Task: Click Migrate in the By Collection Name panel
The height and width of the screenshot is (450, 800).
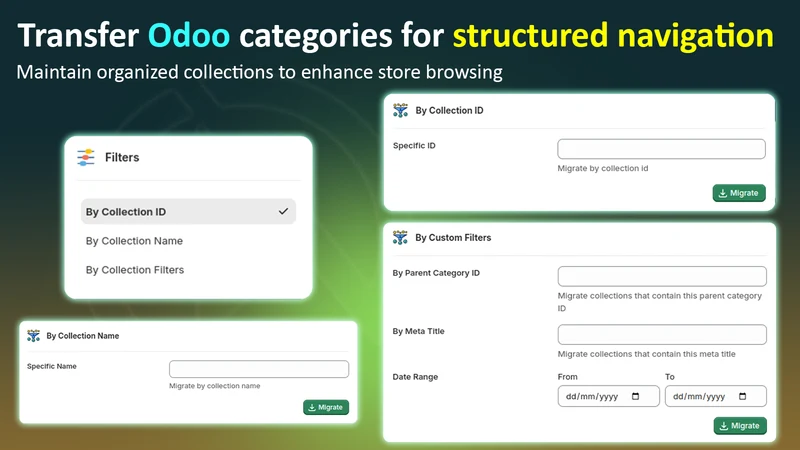Action: 326,407
